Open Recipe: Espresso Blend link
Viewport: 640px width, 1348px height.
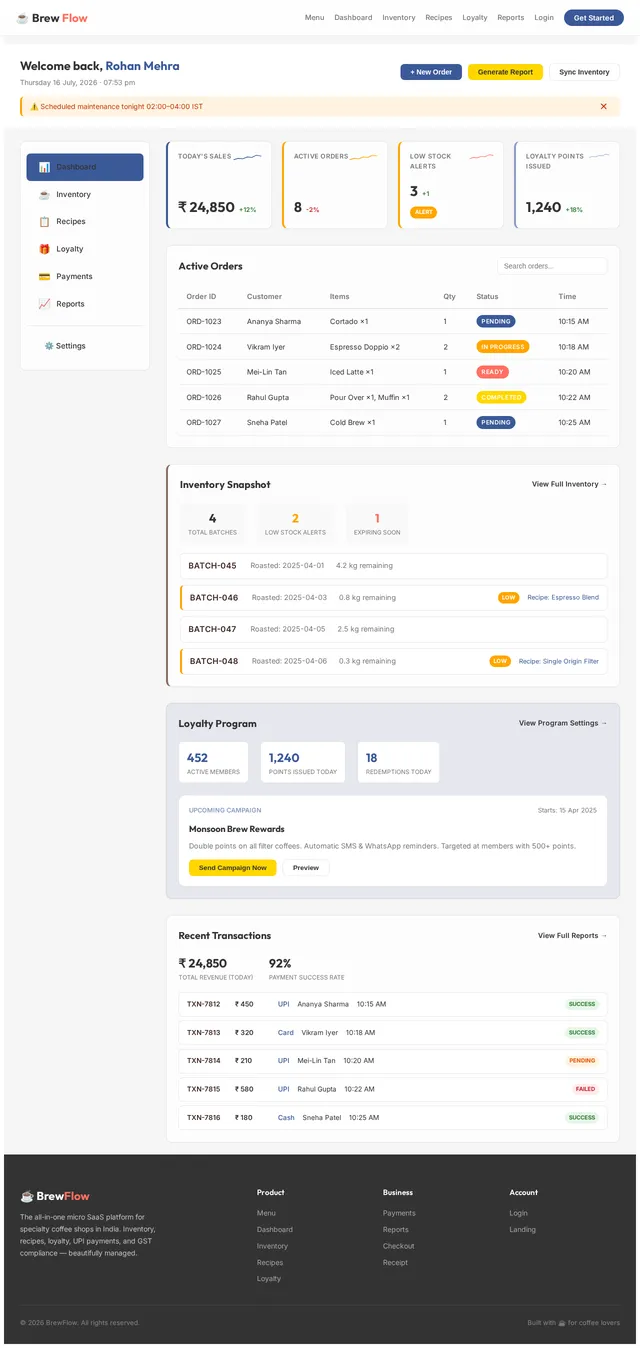pyautogui.click(x=563, y=598)
